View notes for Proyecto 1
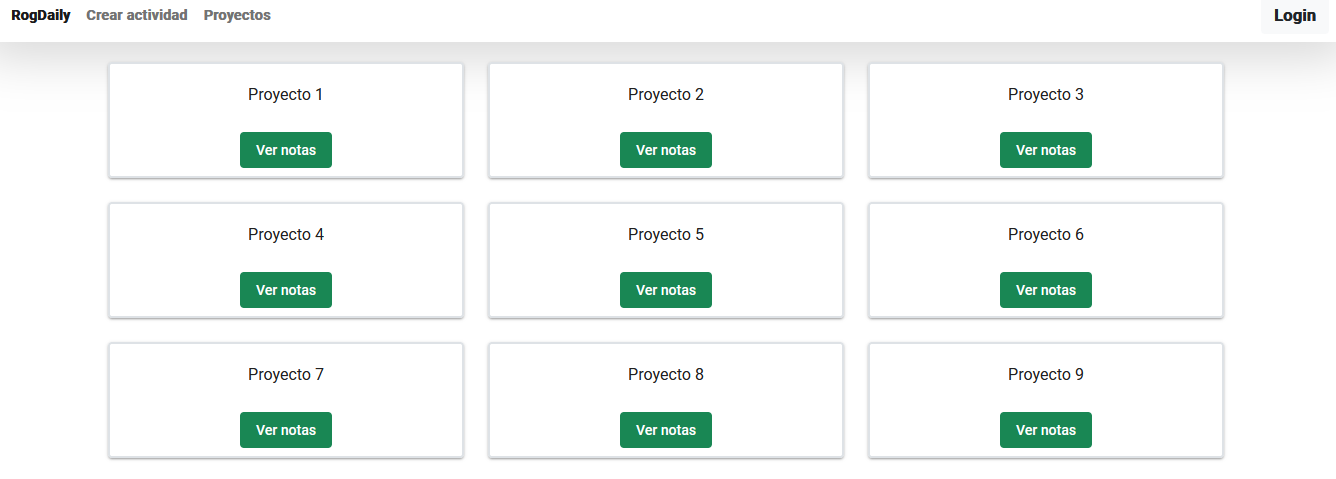 [x=286, y=150]
